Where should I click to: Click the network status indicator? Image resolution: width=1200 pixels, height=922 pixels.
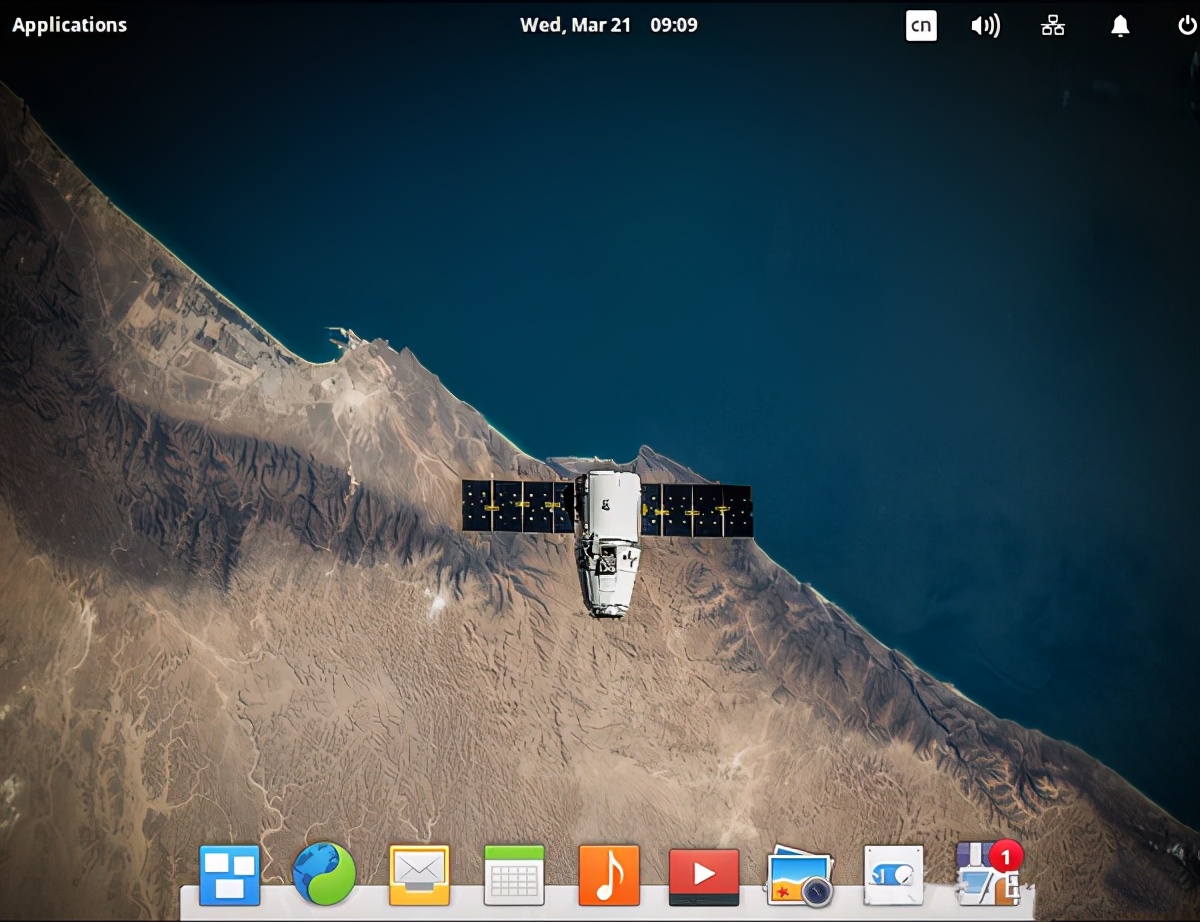pos(1052,25)
